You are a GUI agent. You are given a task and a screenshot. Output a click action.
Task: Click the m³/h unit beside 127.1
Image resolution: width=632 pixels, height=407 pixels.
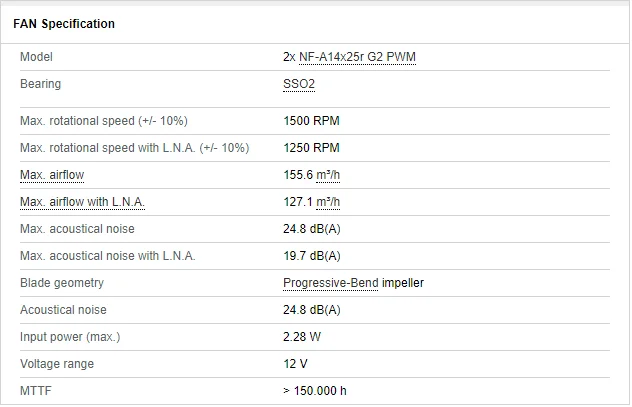point(328,202)
